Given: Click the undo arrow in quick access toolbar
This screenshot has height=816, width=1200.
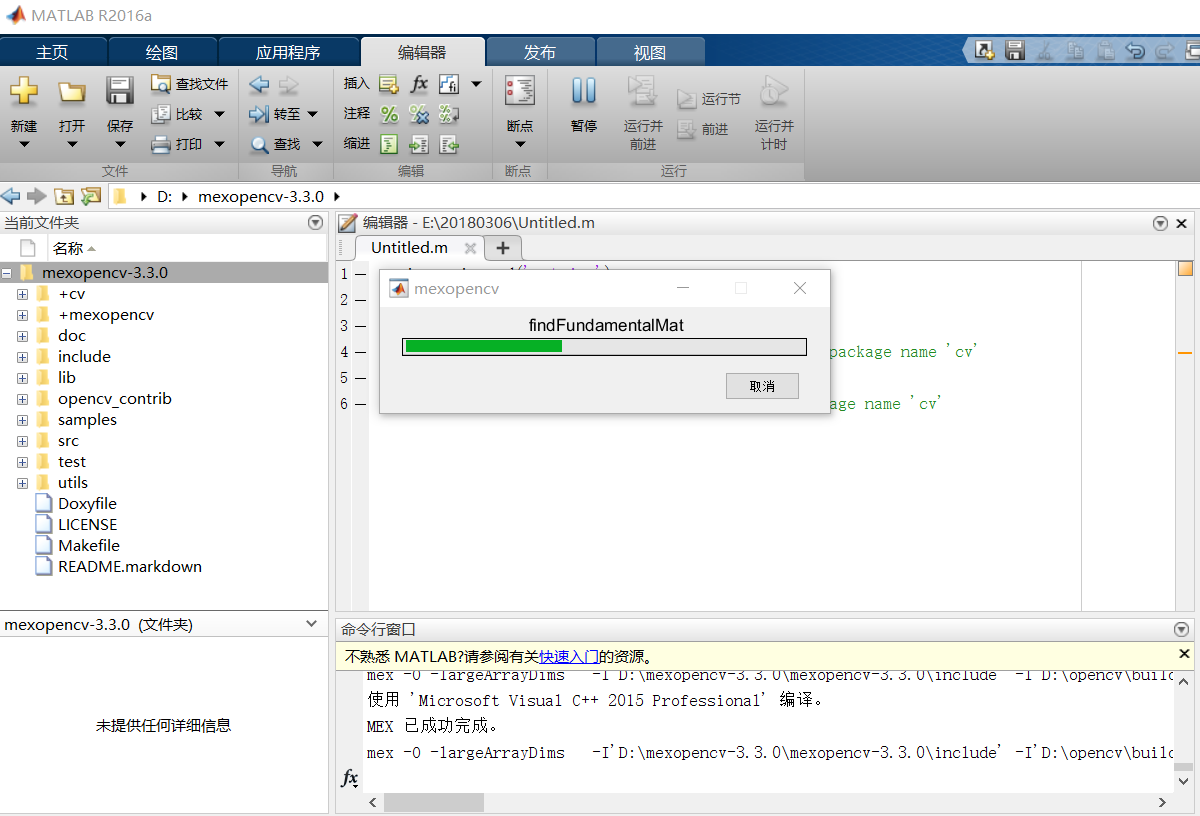Looking at the screenshot, I should (x=1134, y=51).
